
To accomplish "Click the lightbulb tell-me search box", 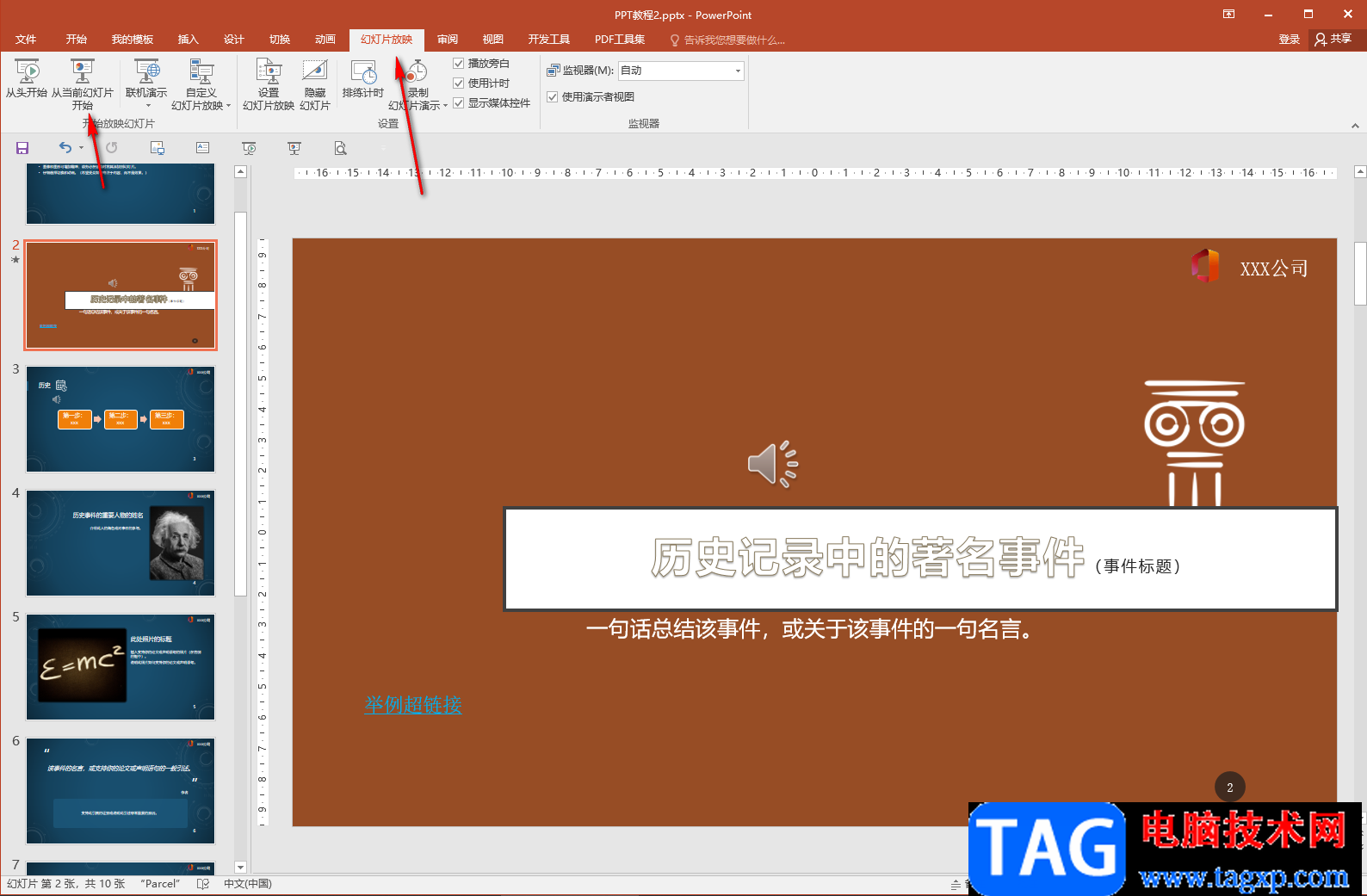I will (x=727, y=40).
